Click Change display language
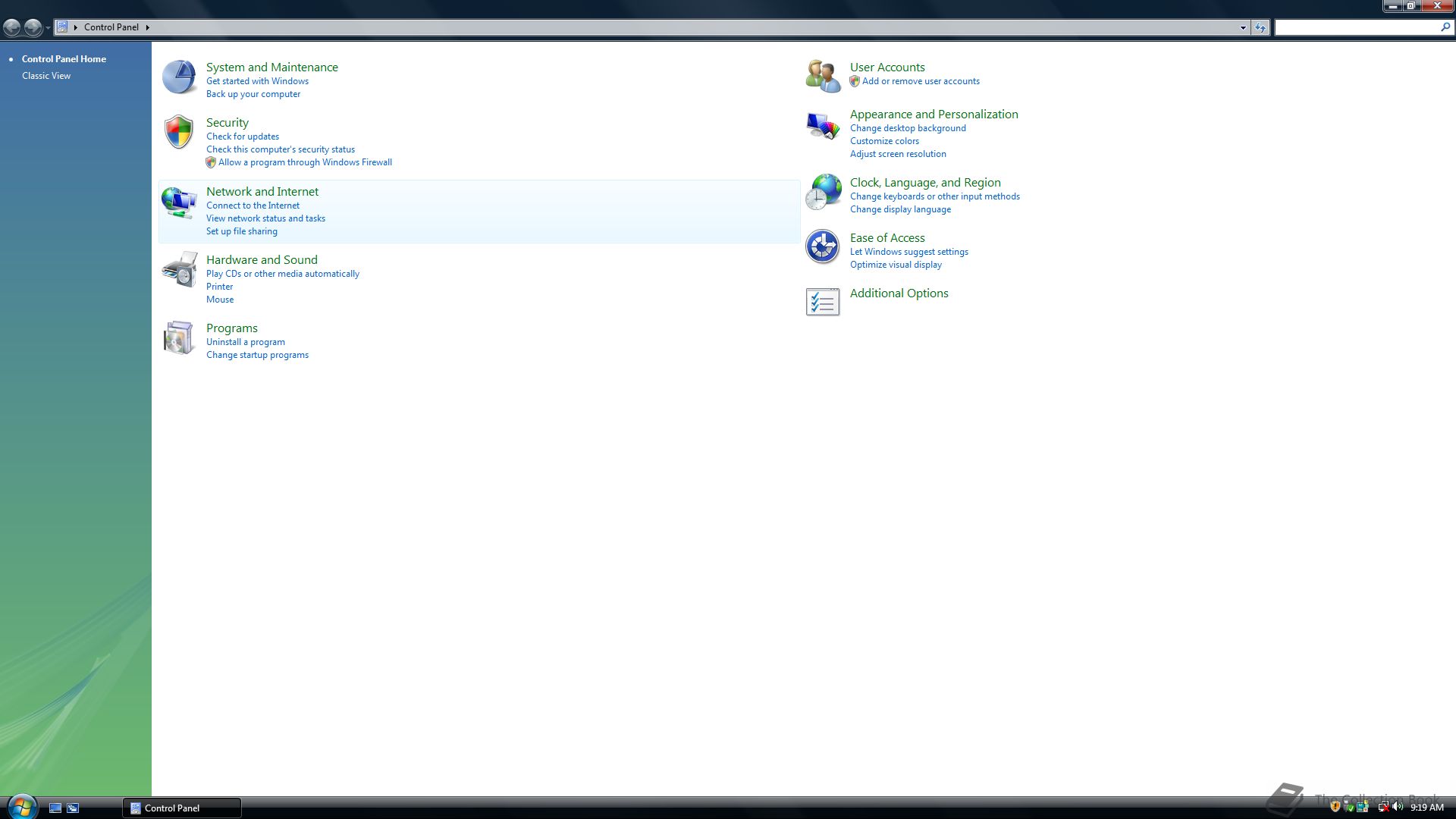 (x=900, y=209)
